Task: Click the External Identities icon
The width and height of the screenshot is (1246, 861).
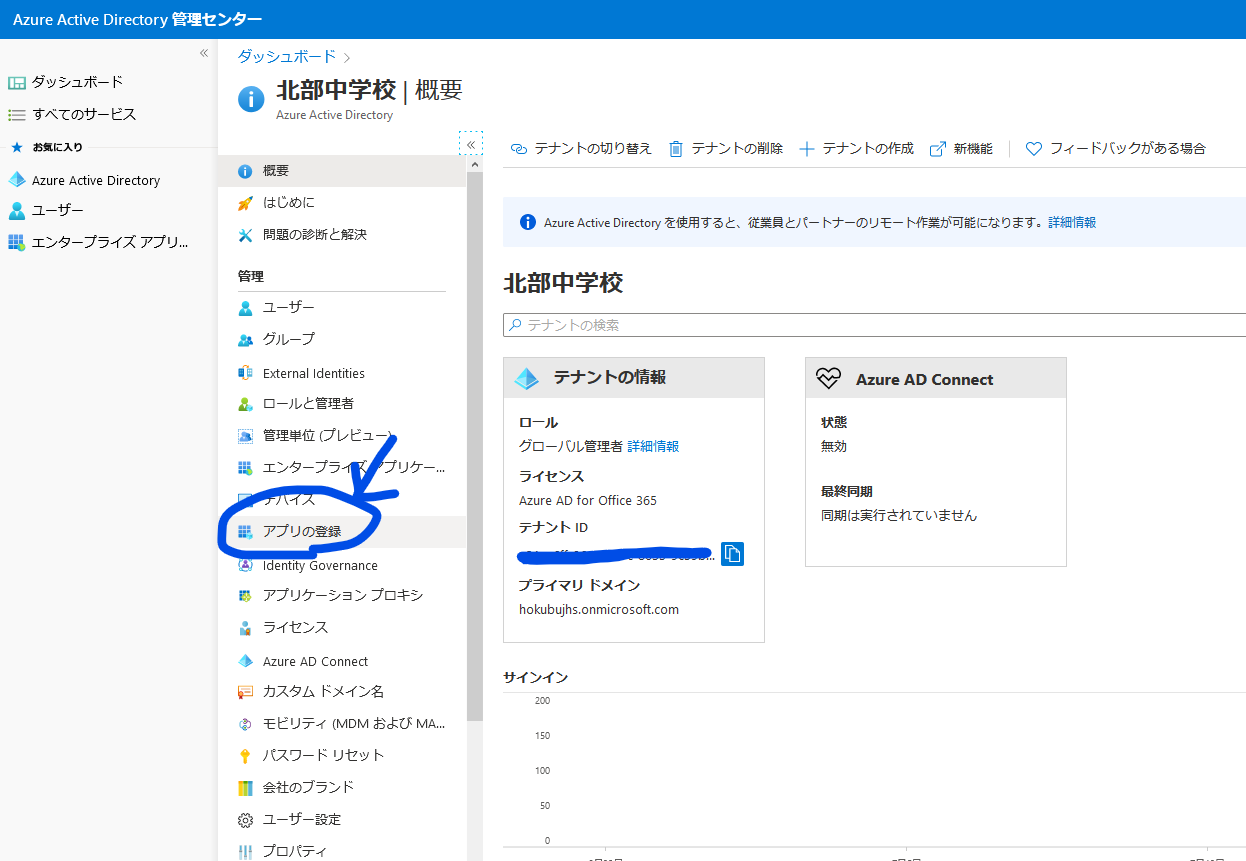Action: pos(245,373)
